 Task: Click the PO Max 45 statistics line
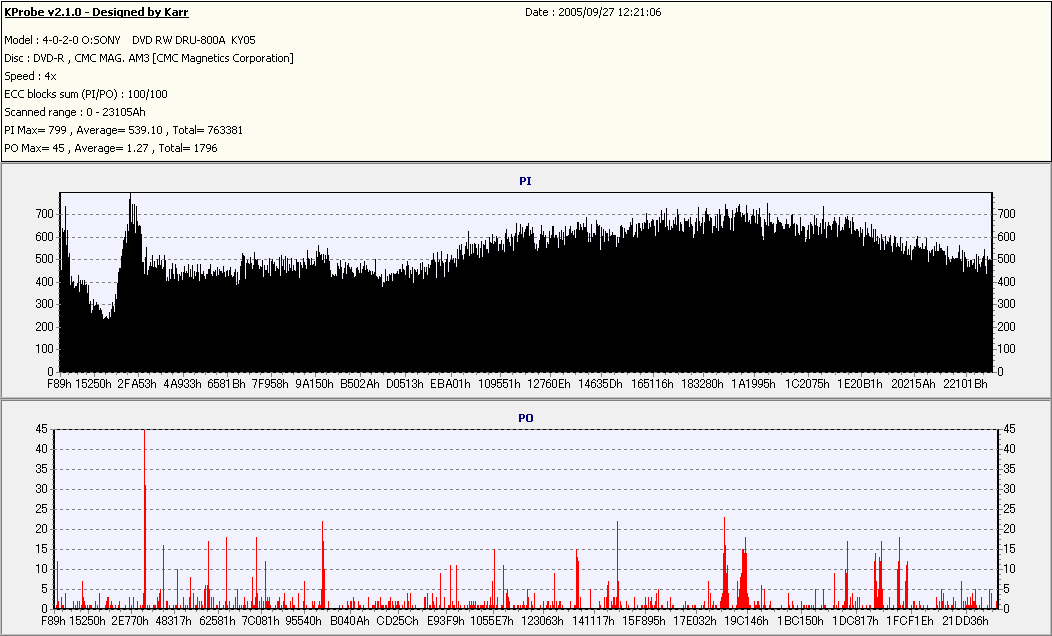coord(111,148)
